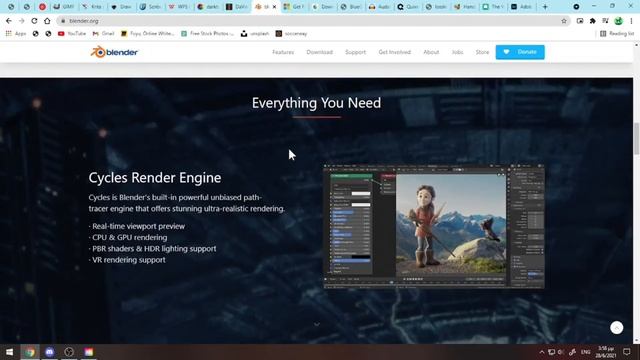Click the red recording tab icon
Screen dimensions: 640x360
click(42, 7)
